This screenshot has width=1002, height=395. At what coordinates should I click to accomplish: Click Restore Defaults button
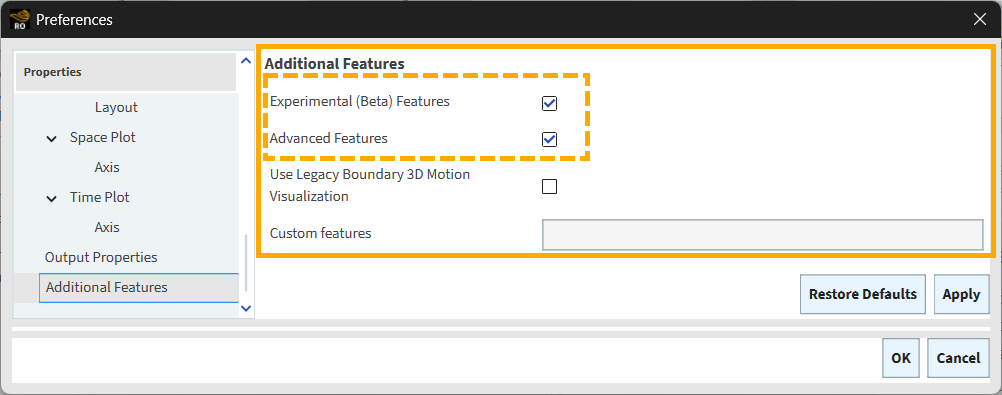(863, 294)
